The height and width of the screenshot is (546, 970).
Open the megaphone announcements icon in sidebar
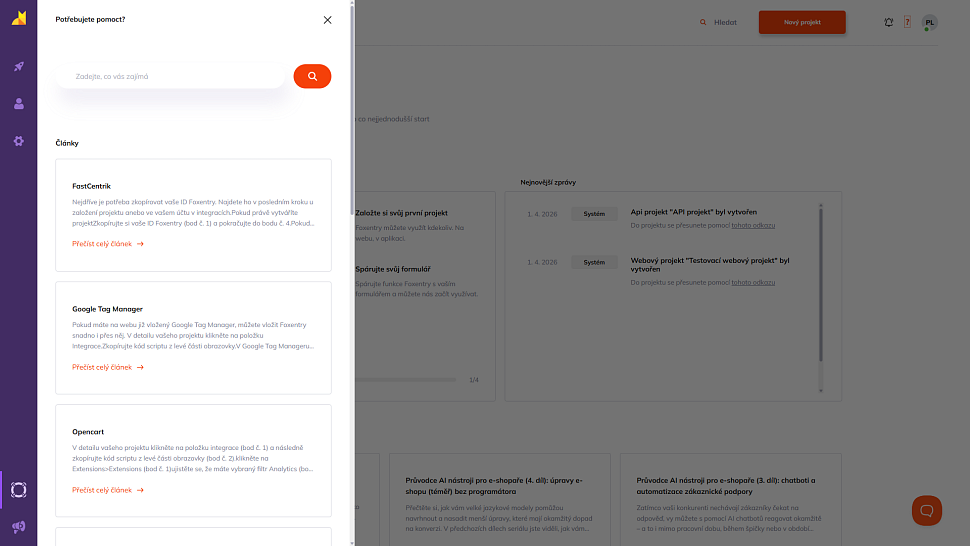[x=19, y=527]
